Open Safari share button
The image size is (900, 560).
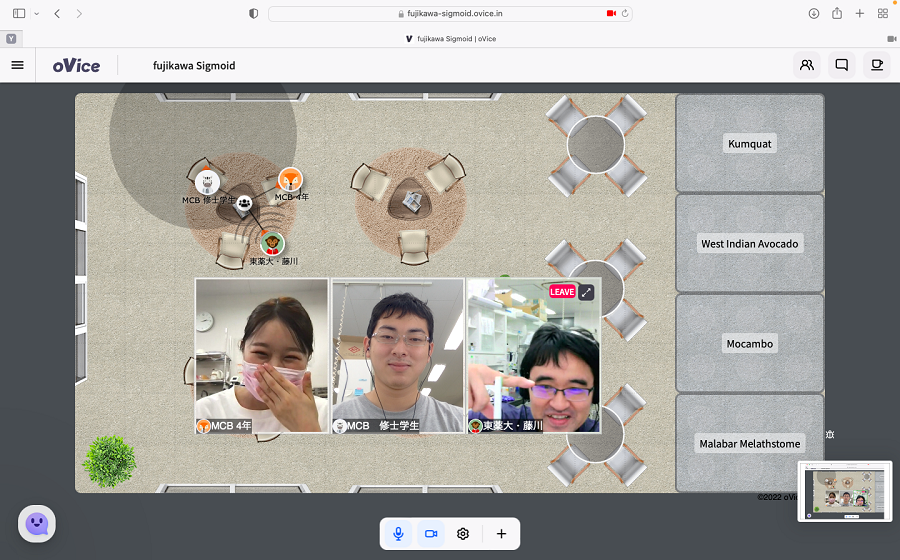pyautogui.click(x=837, y=13)
